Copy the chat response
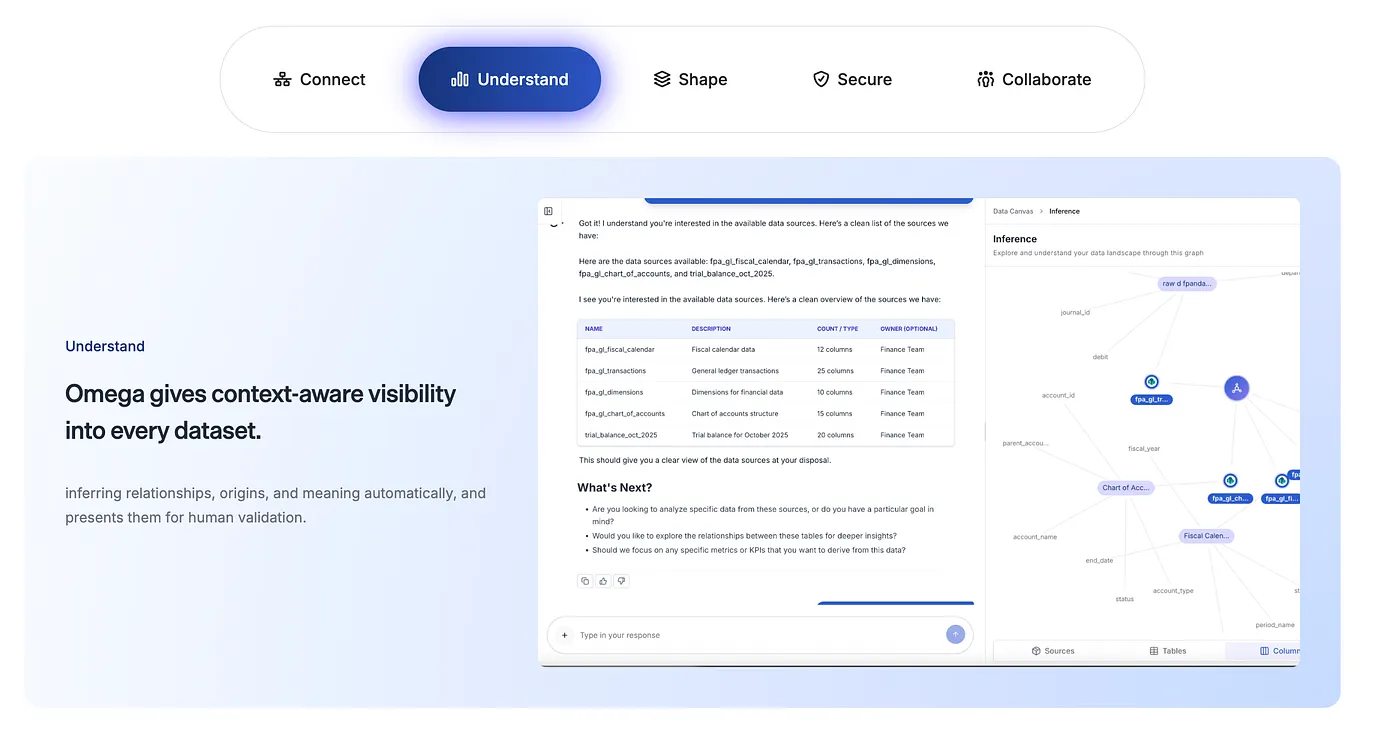The image size is (1400, 741). click(x=585, y=581)
